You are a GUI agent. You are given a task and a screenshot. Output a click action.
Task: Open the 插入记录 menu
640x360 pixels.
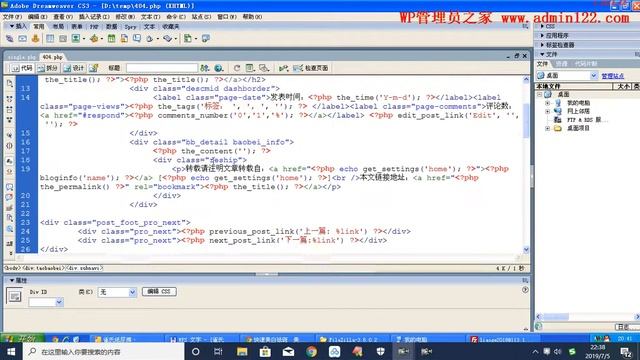pos(94,17)
